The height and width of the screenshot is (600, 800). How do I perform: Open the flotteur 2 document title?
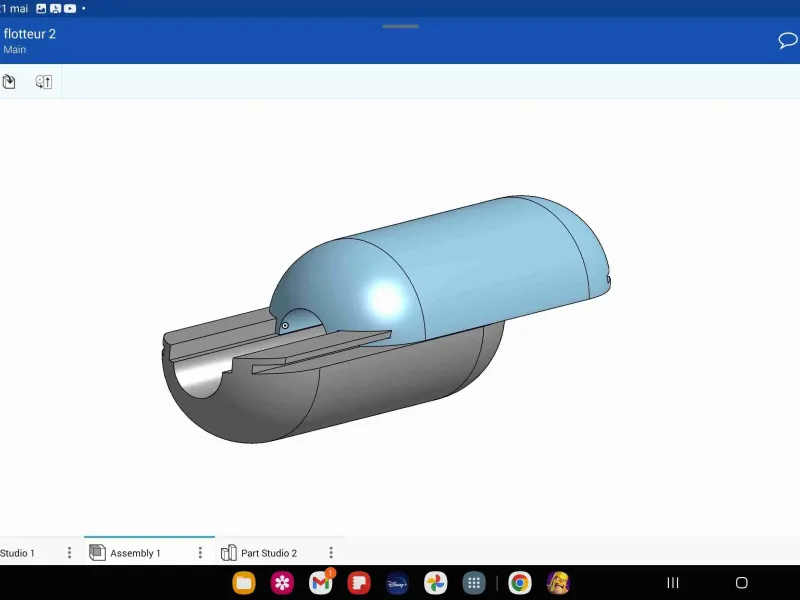coord(30,34)
